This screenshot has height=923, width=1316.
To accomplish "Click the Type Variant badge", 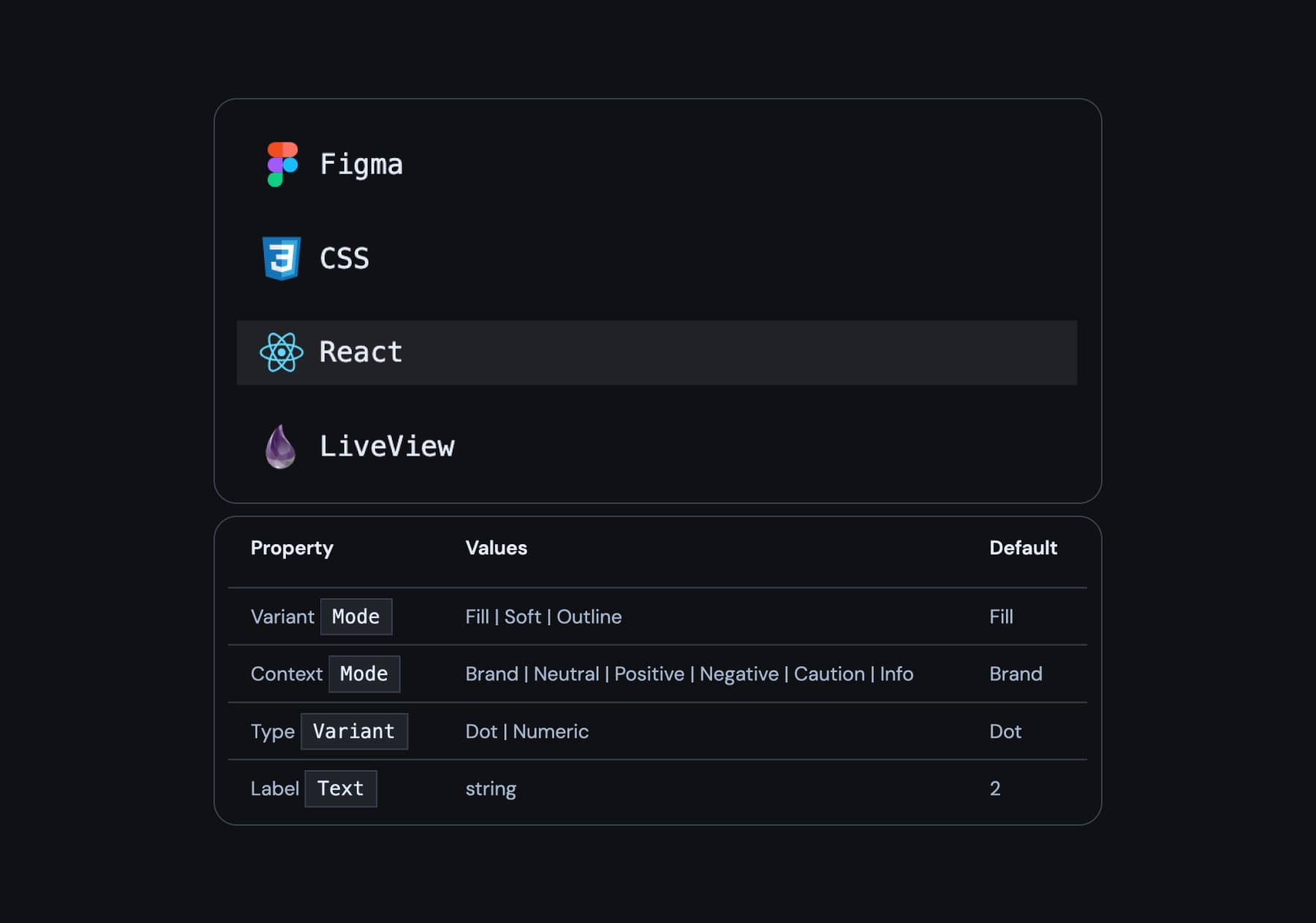I will click(x=354, y=731).
